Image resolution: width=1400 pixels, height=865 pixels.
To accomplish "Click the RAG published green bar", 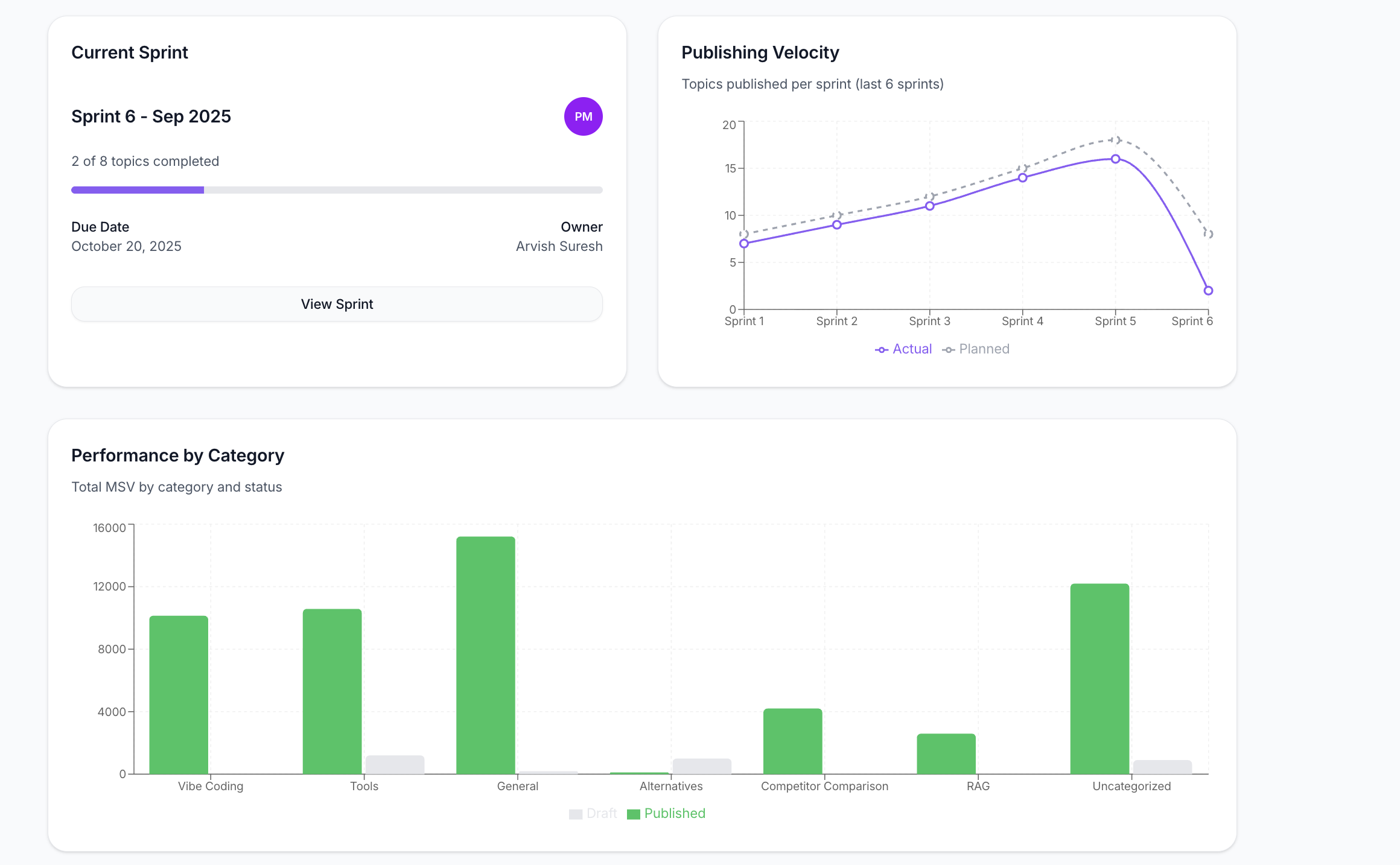I will pos(946,754).
